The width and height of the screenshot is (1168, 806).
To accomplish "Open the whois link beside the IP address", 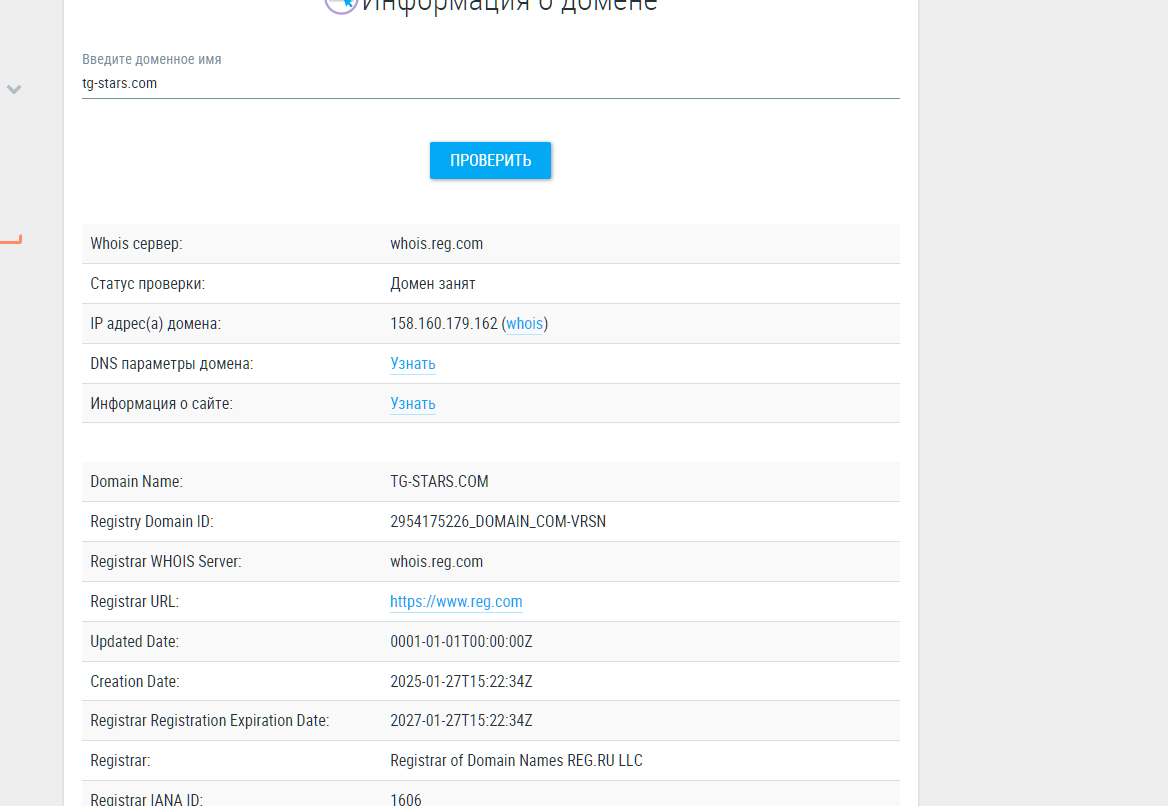I will [x=524, y=324].
